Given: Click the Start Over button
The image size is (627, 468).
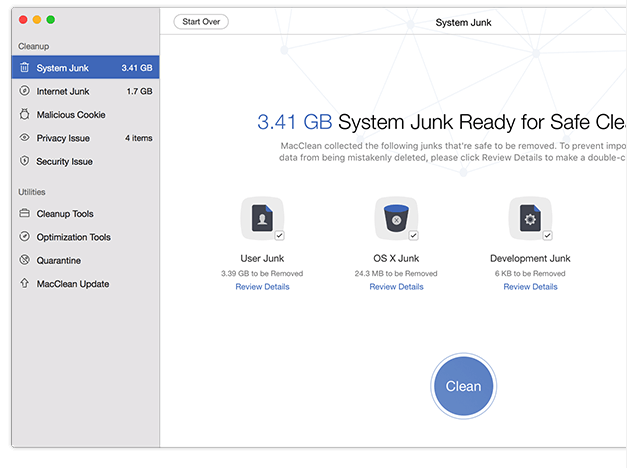Looking at the screenshot, I should click(201, 21).
